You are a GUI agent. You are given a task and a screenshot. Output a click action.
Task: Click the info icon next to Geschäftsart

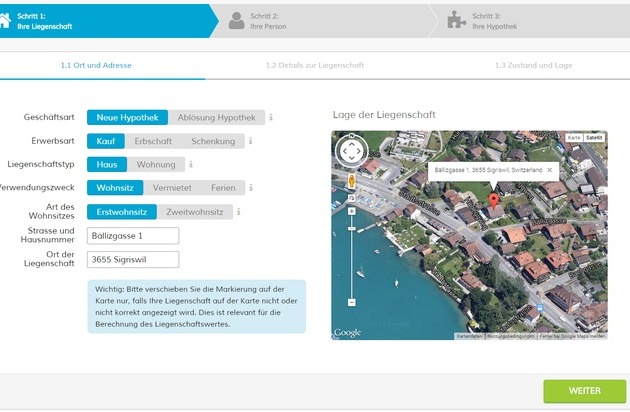click(x=271, y=118)
